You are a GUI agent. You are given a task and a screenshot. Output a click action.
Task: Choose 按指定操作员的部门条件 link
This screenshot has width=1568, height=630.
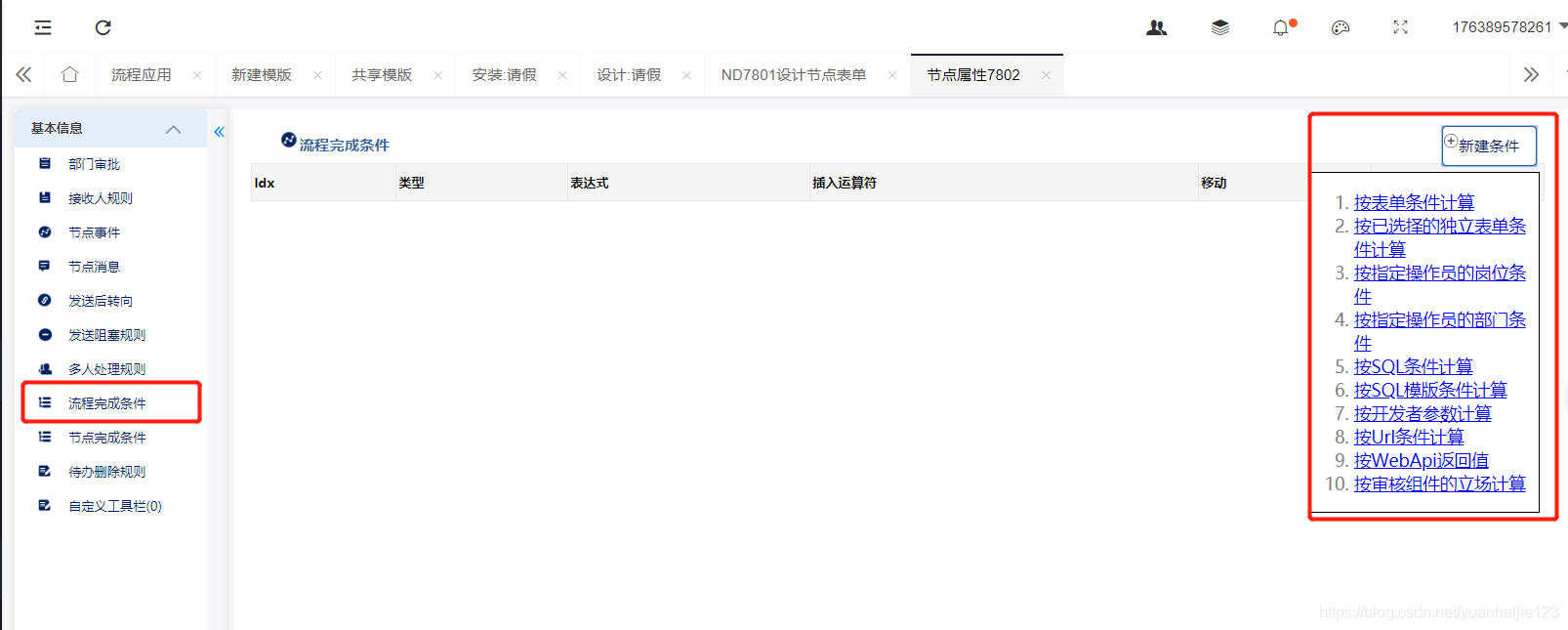click(x=1439, y=331)
